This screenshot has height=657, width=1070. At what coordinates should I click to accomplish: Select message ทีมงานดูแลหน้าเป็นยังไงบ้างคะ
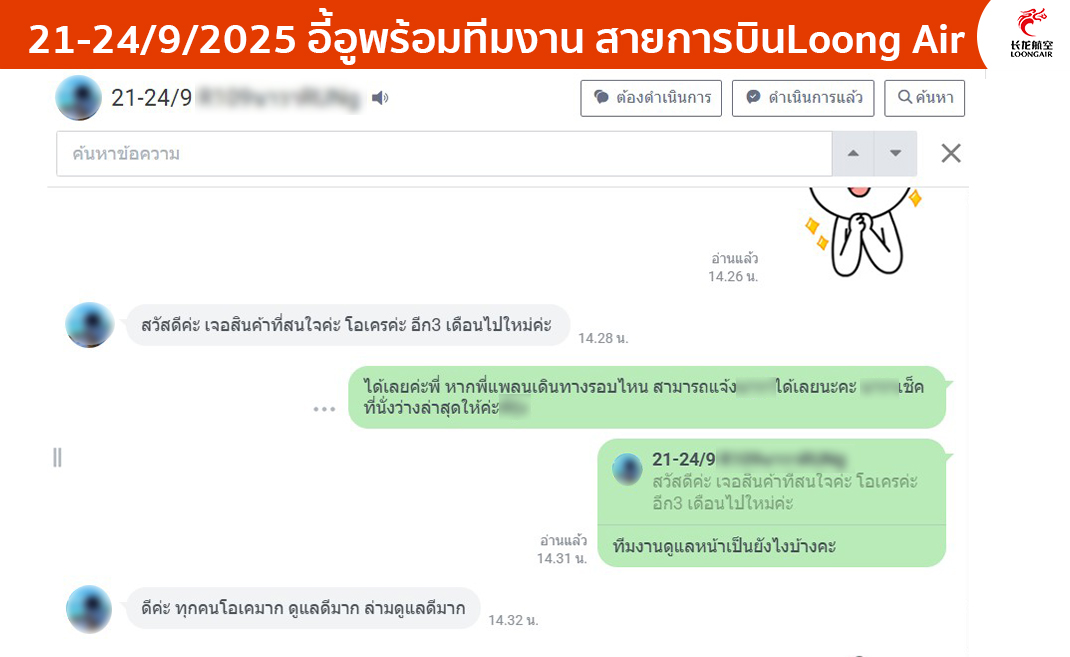pos(724,546)
